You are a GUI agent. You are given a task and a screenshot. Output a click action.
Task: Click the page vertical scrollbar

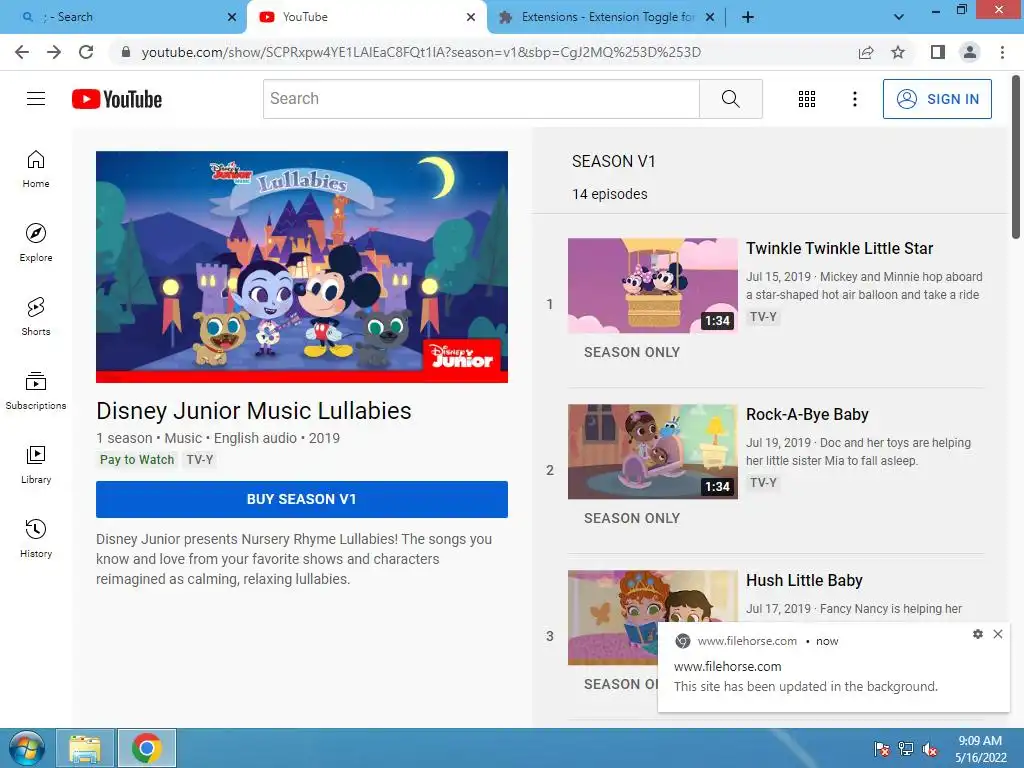pyautogui.click(x=1016, y=157)
